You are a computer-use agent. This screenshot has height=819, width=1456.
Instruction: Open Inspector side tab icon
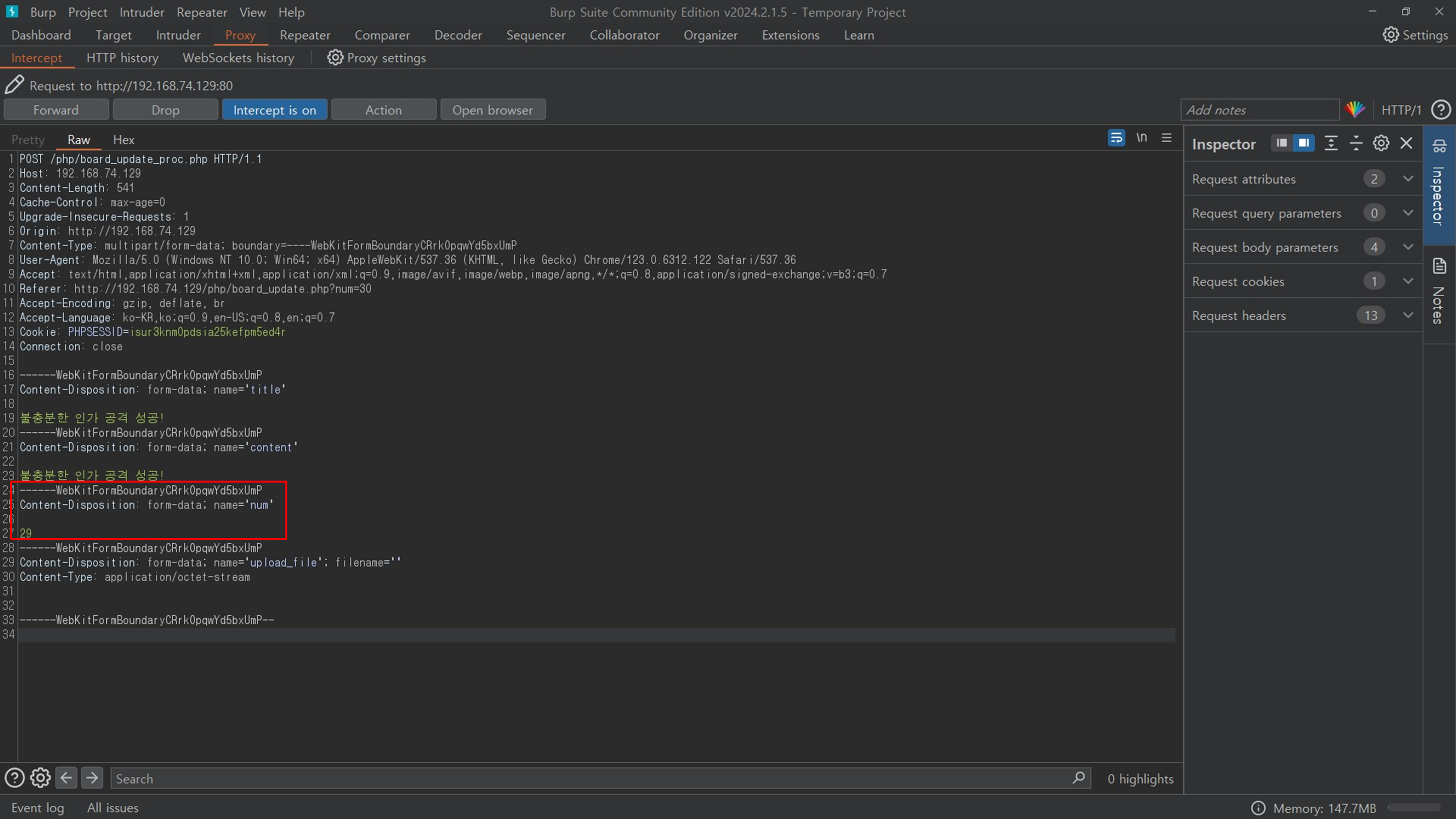pos(1439,146)
